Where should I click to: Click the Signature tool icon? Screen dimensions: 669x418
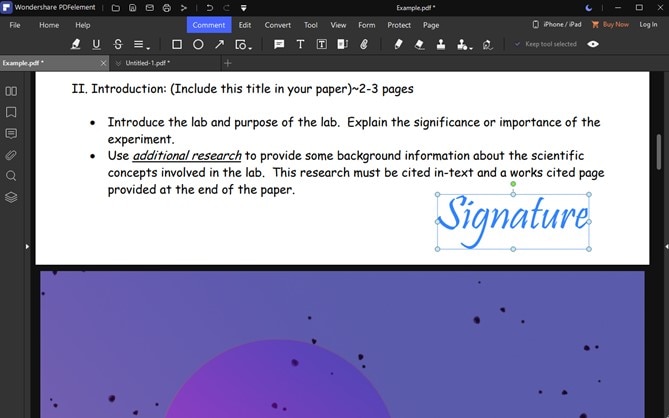(488, 44)
